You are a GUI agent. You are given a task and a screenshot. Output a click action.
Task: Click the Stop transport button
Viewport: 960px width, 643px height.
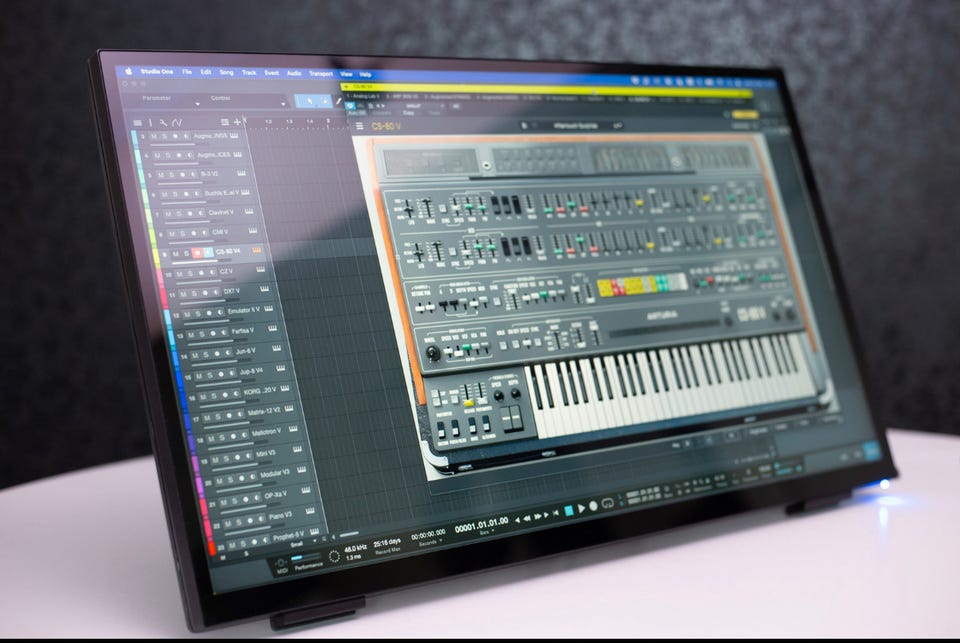[569, 510]
